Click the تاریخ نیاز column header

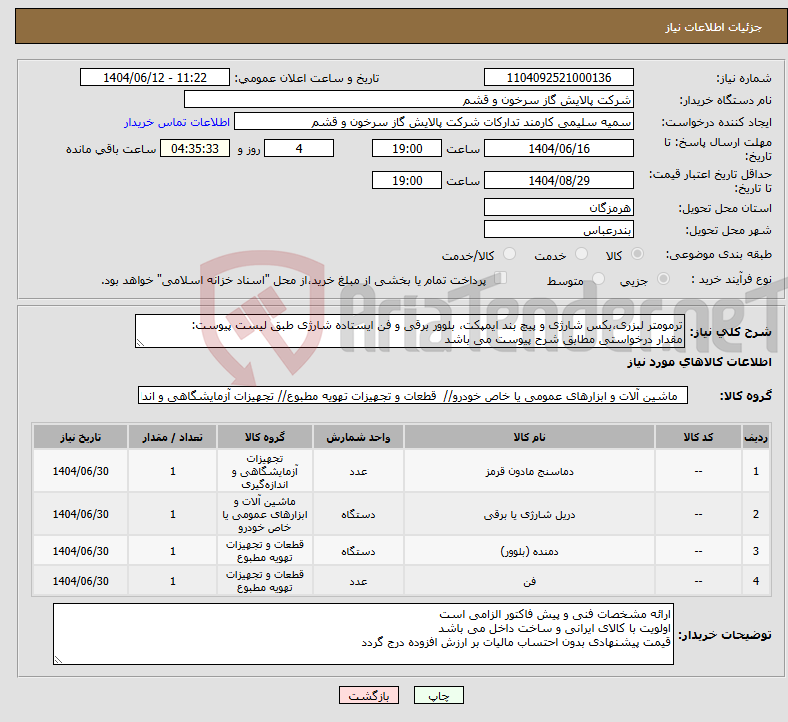80,437
